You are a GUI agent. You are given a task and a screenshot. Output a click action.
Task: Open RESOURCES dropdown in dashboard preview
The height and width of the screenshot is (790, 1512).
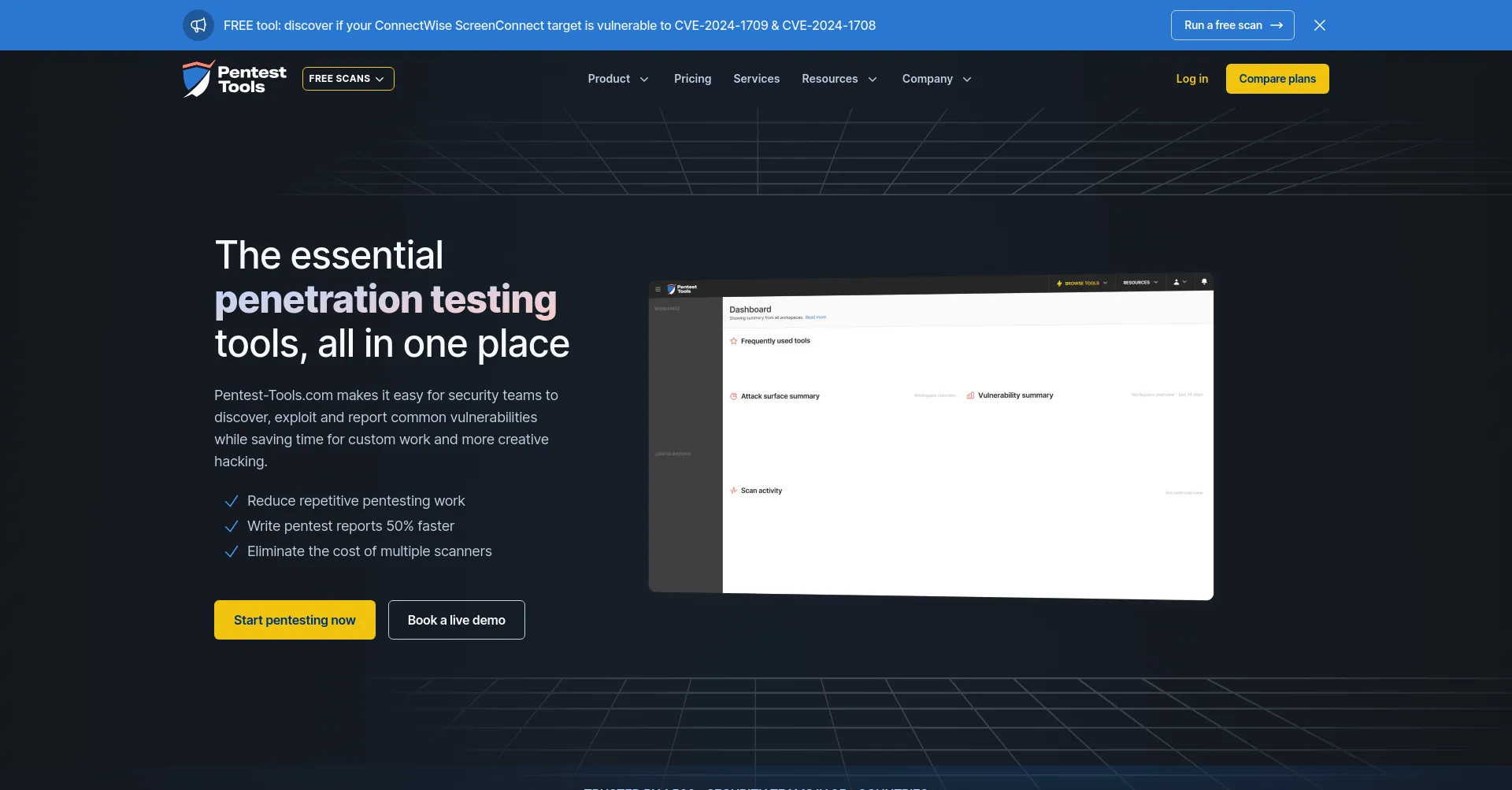click(x=1140, y=282)
